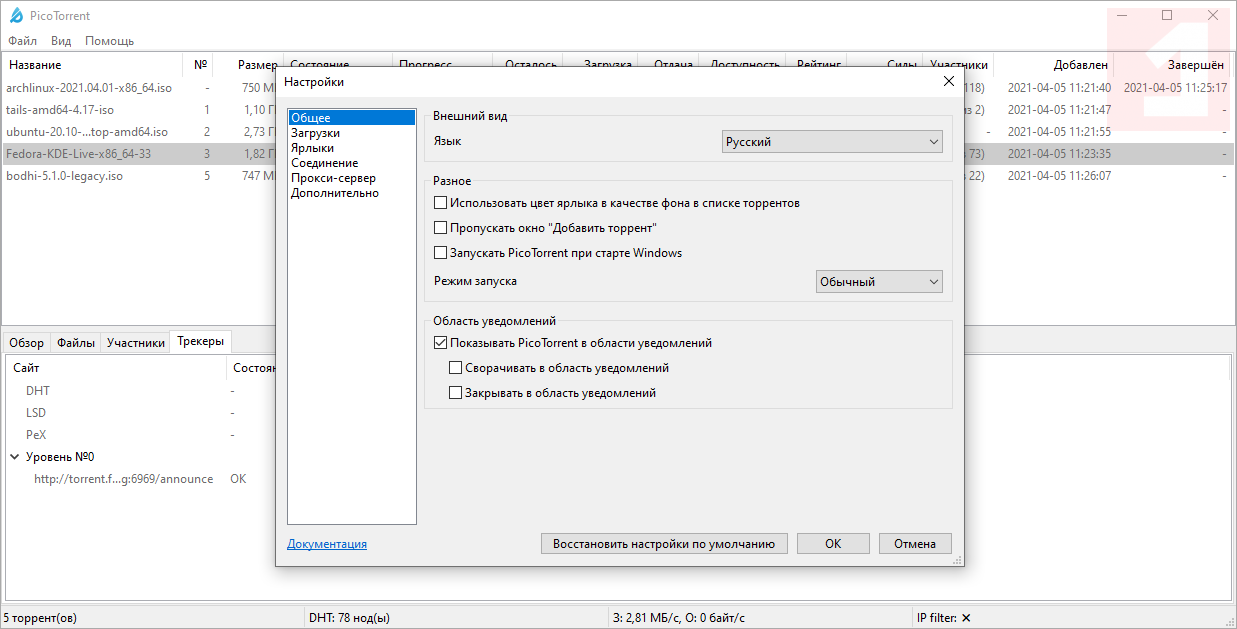Image resolution: width=1237 pixels, height=629 pixels.
Task: Select the torrent announce tracker URL row
Action: [x=124, y=479]
